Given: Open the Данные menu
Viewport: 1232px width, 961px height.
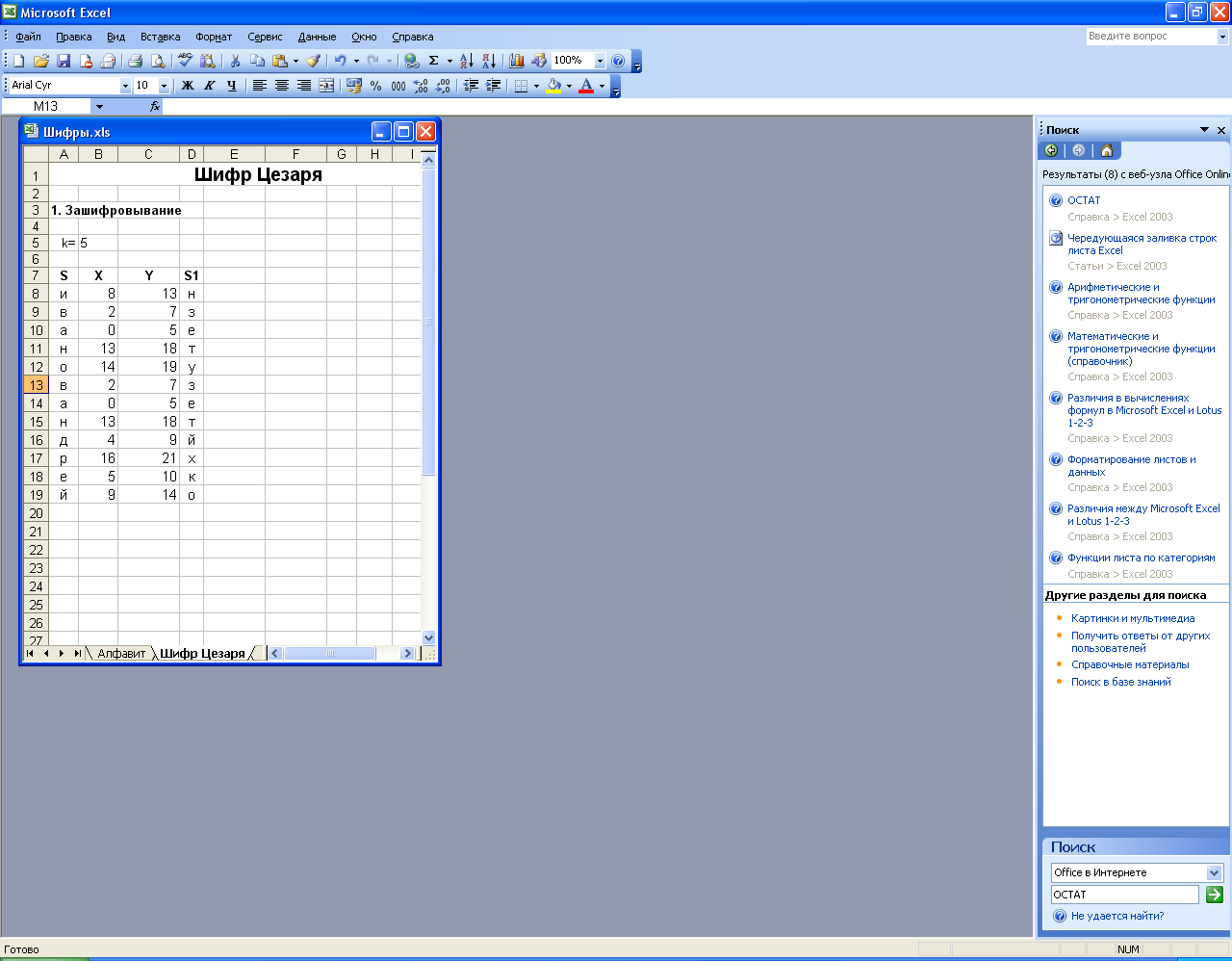Looking at the screenshot, I should click(318, 37).
